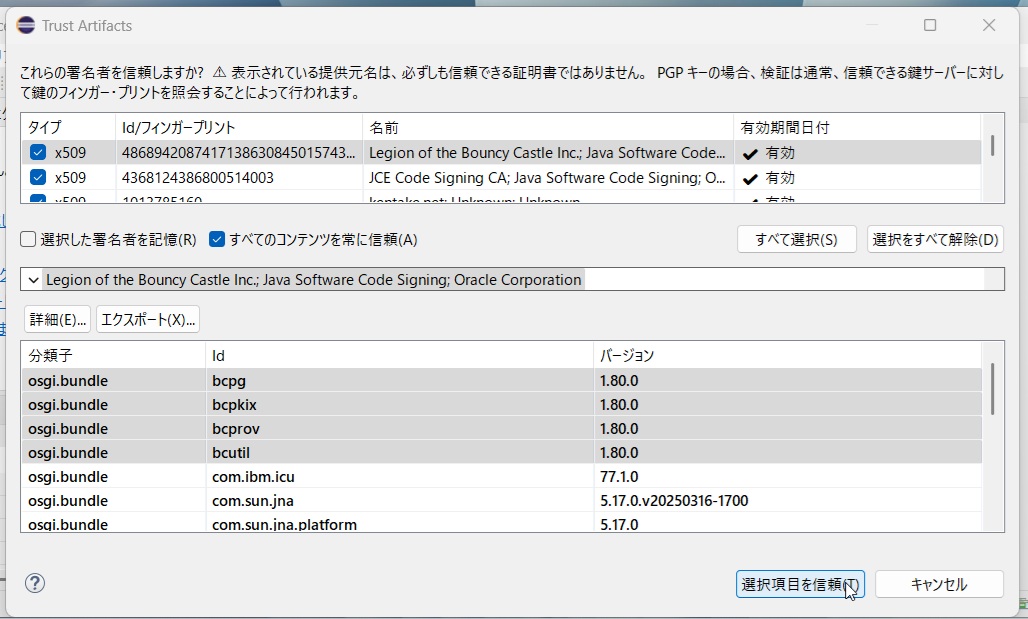Image resolution: width=1028 pixels, height=619 pixels.
Task: Enable 選択した署名者を記憶 checkbox
Action: 29,239
